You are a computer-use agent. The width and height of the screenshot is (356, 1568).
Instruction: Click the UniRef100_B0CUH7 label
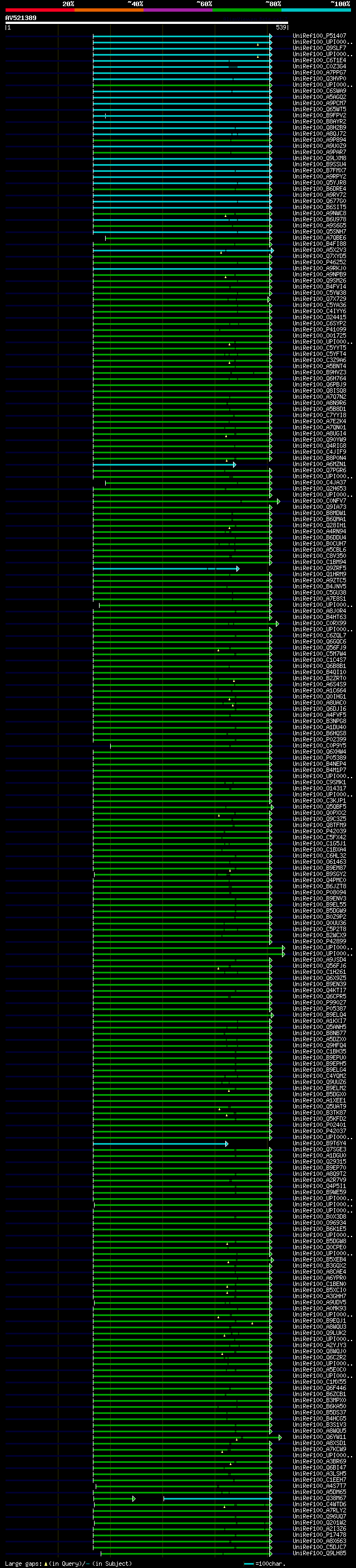point(319,543)
